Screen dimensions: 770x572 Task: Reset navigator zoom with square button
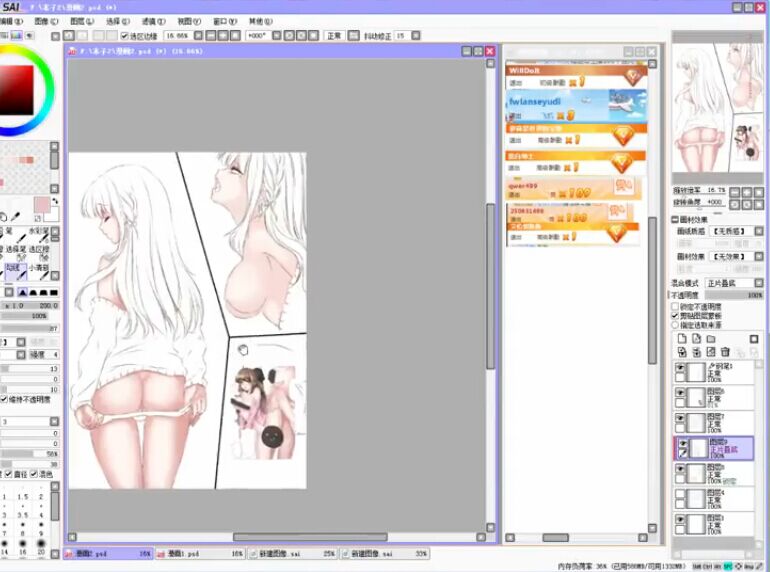pos(759,192)
